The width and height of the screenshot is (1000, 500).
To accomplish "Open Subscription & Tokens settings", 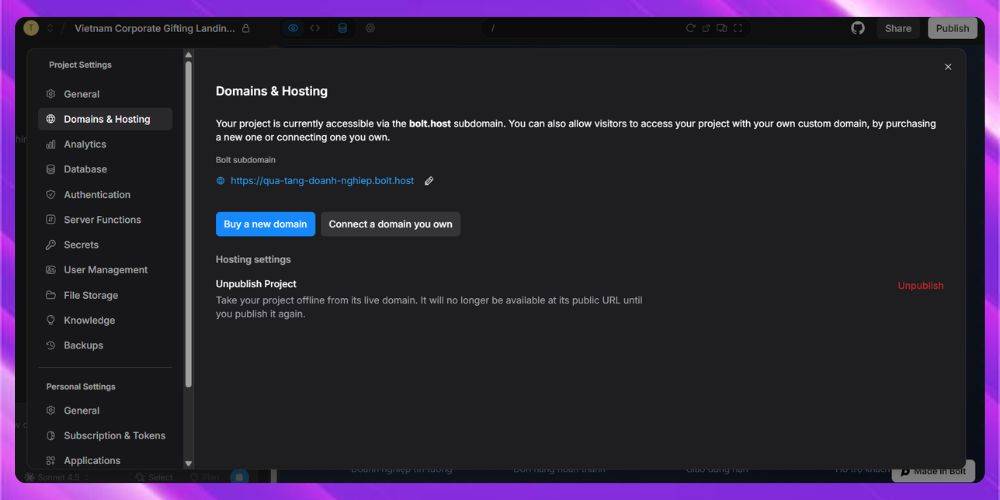I will coord(114,436).
